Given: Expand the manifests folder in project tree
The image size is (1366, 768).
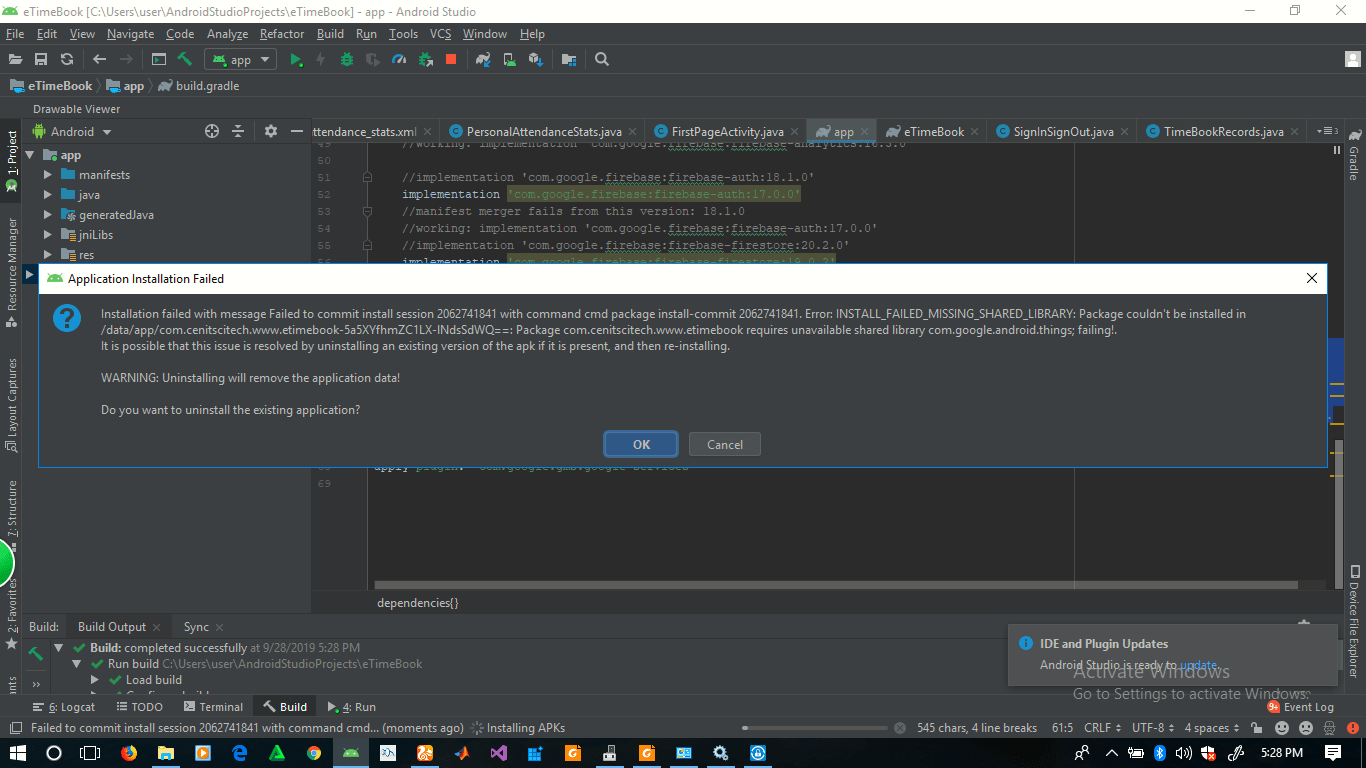Looking at the screenshot, I should pyautogui.click(x=46, y=174).
